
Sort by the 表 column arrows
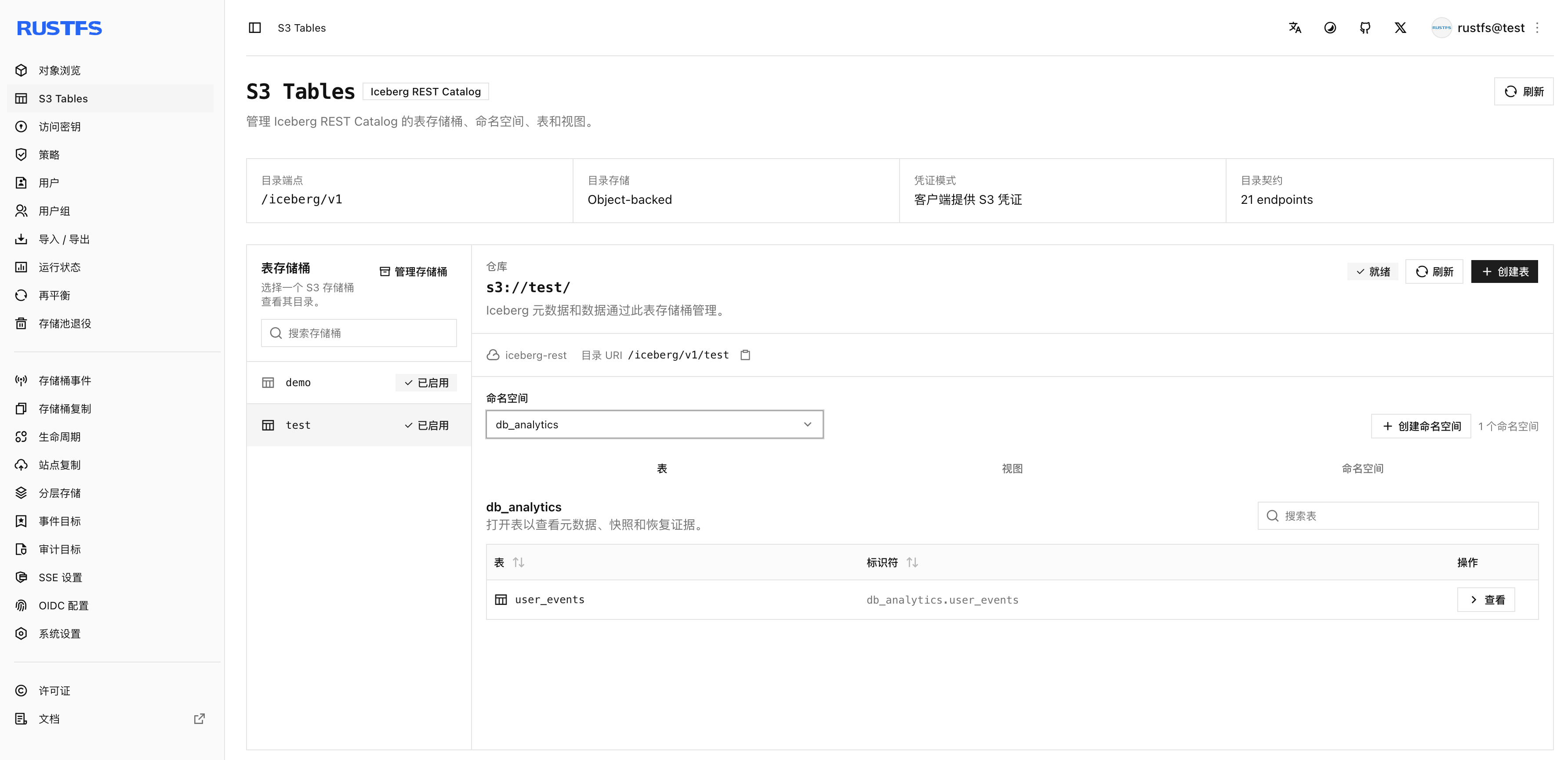click(519, 562)
